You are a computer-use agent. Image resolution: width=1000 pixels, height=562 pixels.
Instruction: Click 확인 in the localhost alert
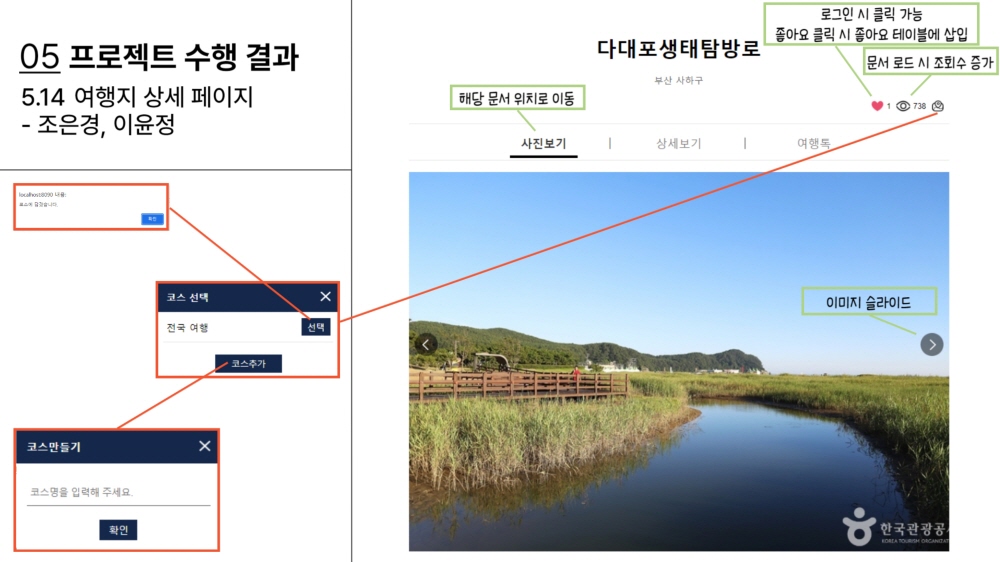click(152, 219)
